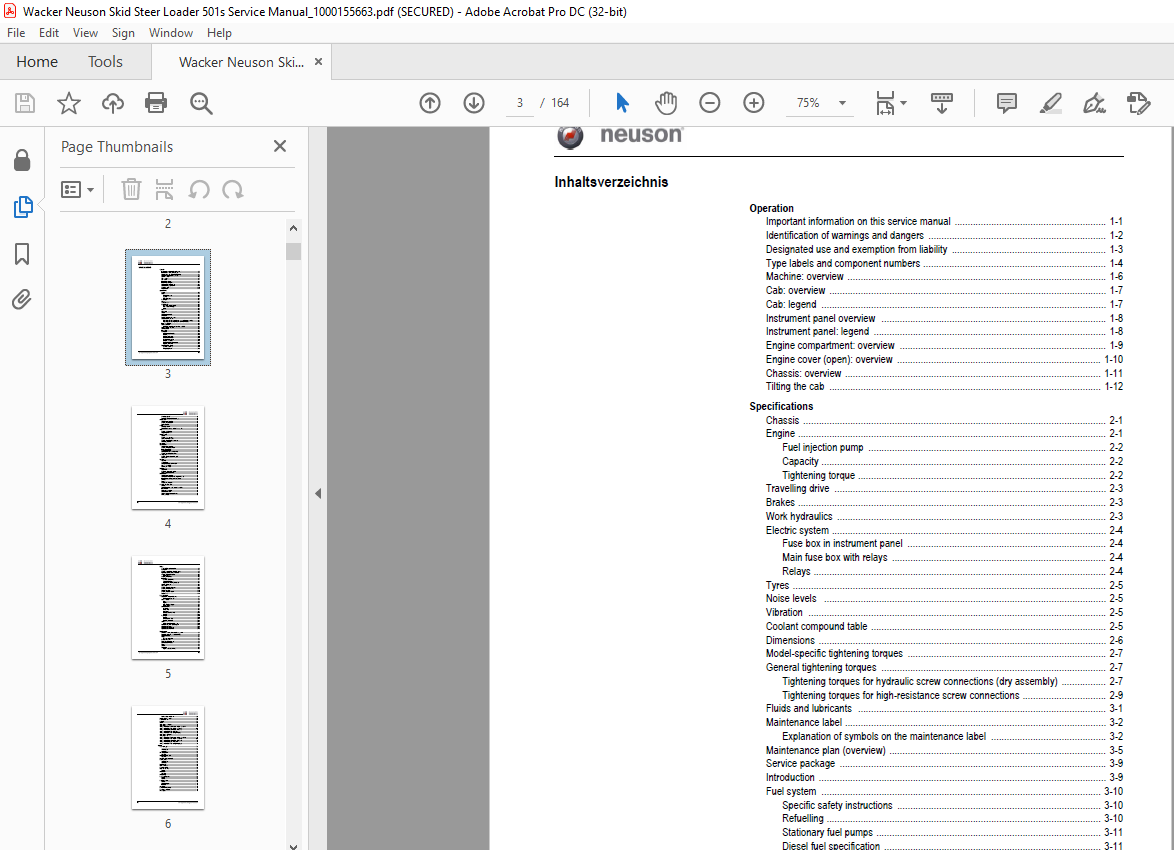Image resolution: width=1174 pixels, height=850 pixels.
Task: Click the page number input field
Action: pyautogui.click(x=520, y=103)
